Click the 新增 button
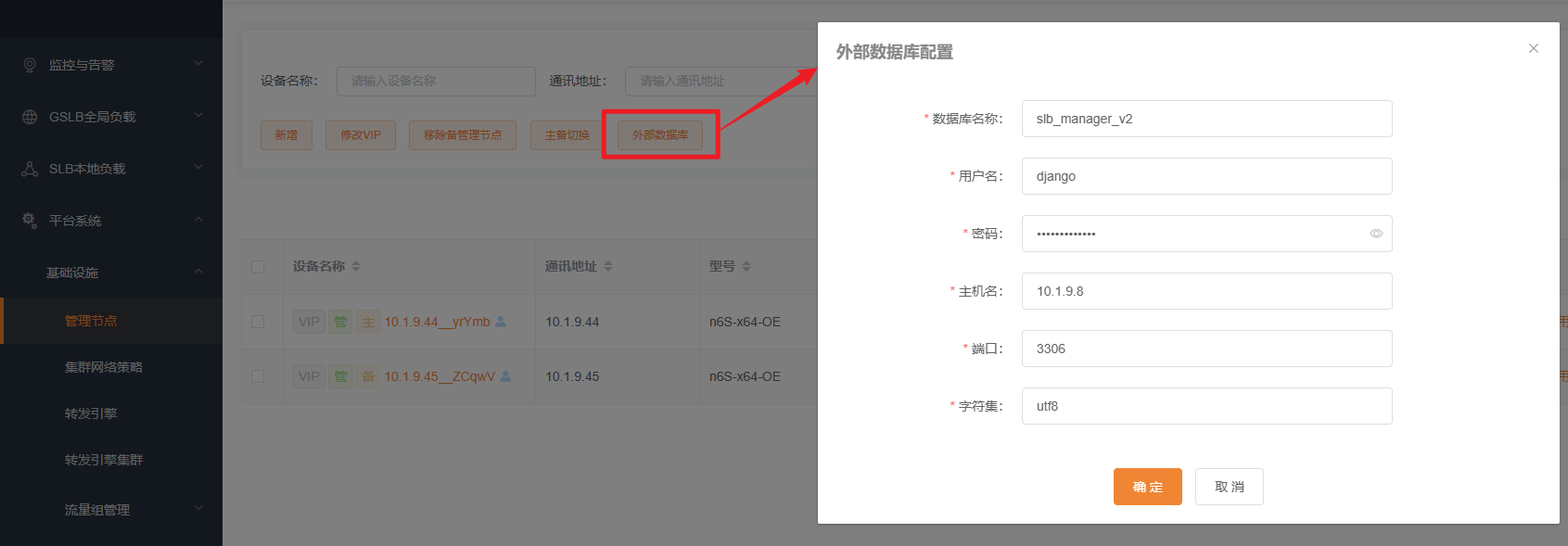 point(287,135)
